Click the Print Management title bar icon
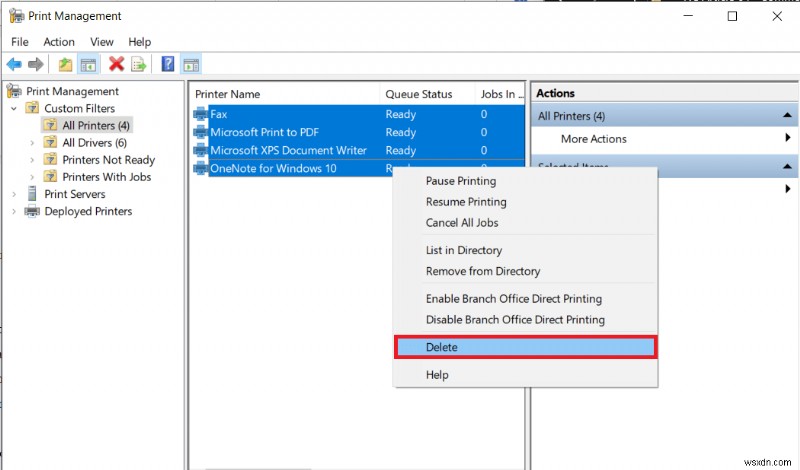The image size is (800, 470). point(16,16)
